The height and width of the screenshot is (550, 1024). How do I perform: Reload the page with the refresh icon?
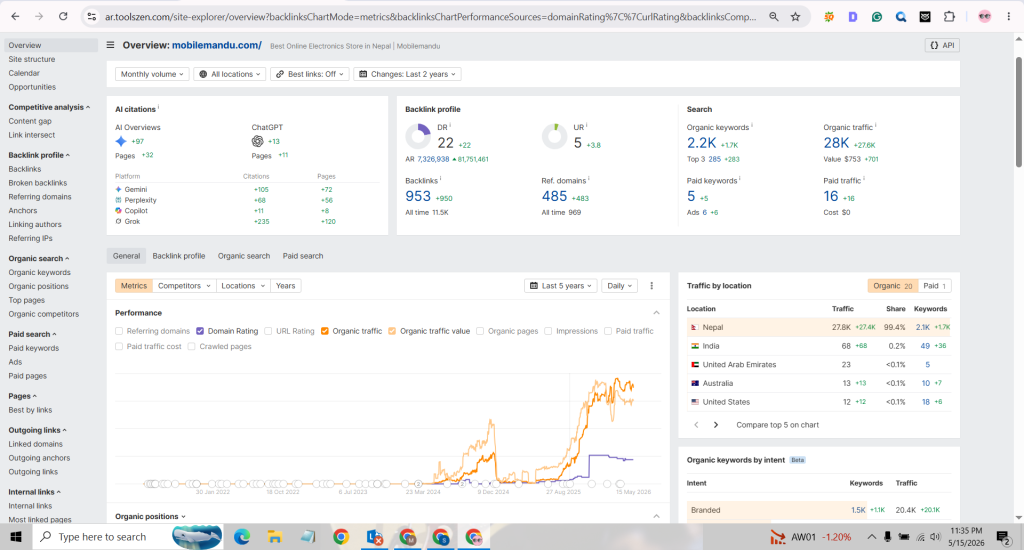(63, 16)
